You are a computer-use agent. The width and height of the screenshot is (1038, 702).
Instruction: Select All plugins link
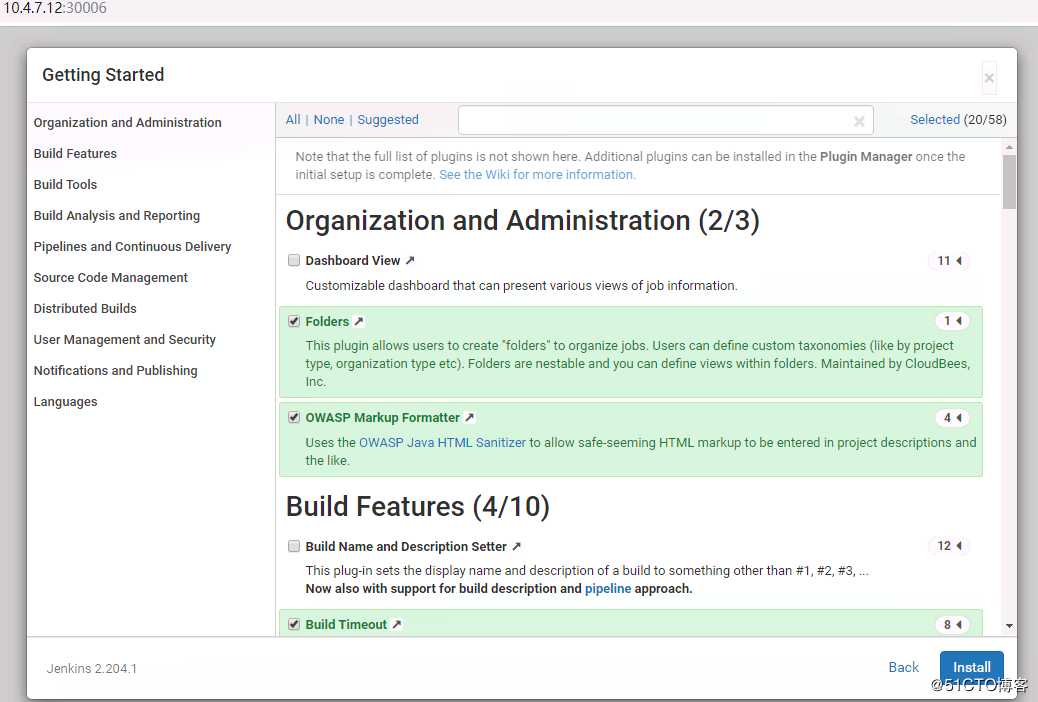pos(293,120)
